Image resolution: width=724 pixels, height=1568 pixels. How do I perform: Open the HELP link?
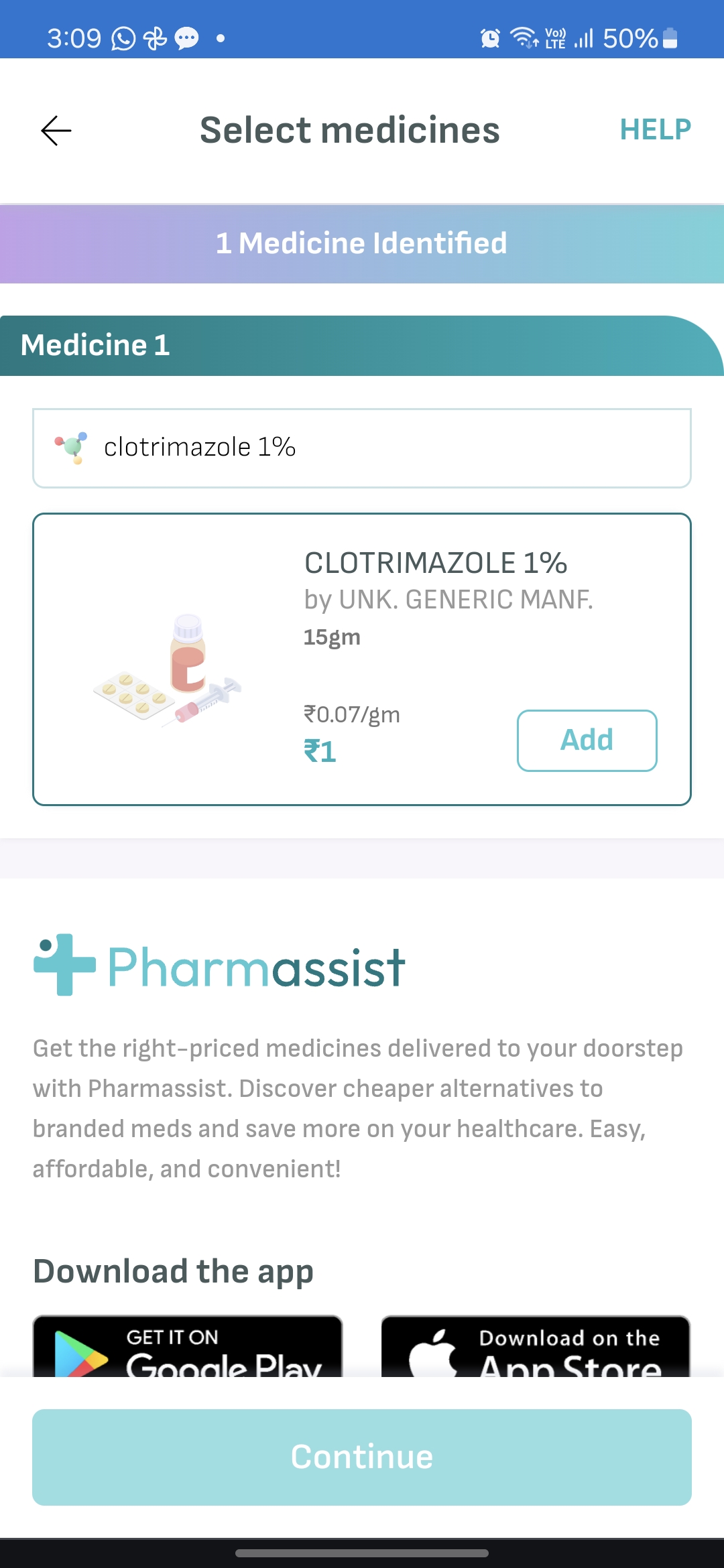pyautogui.click(x=655, y=130)
